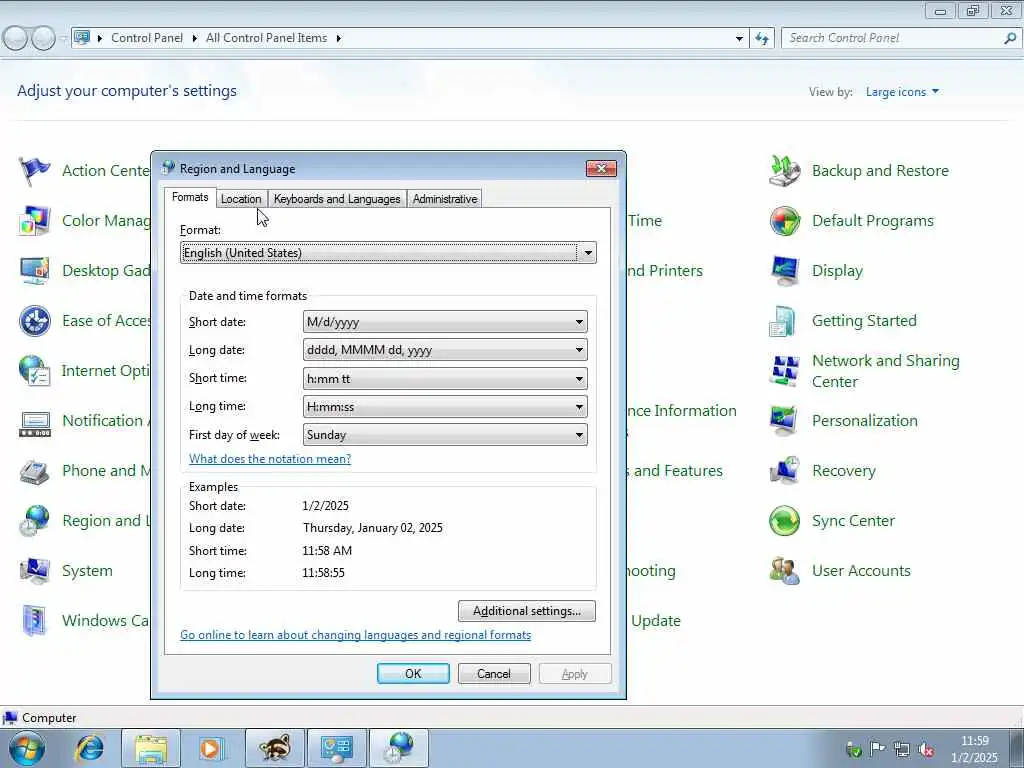1024x768 pixels.
Task: Open Sync Center icon
Action: 784,521
